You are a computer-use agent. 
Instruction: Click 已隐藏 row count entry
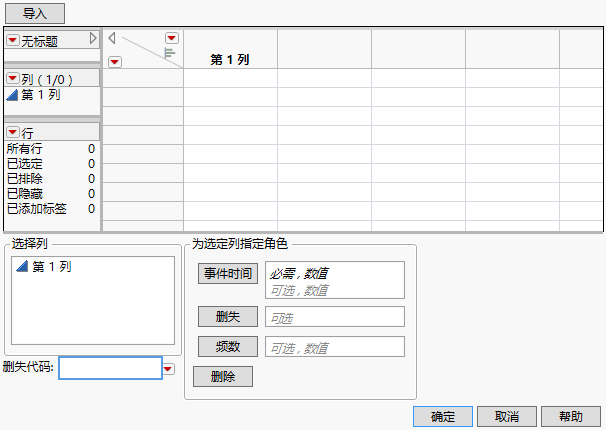pyautogui.click(x=51, y=194)
